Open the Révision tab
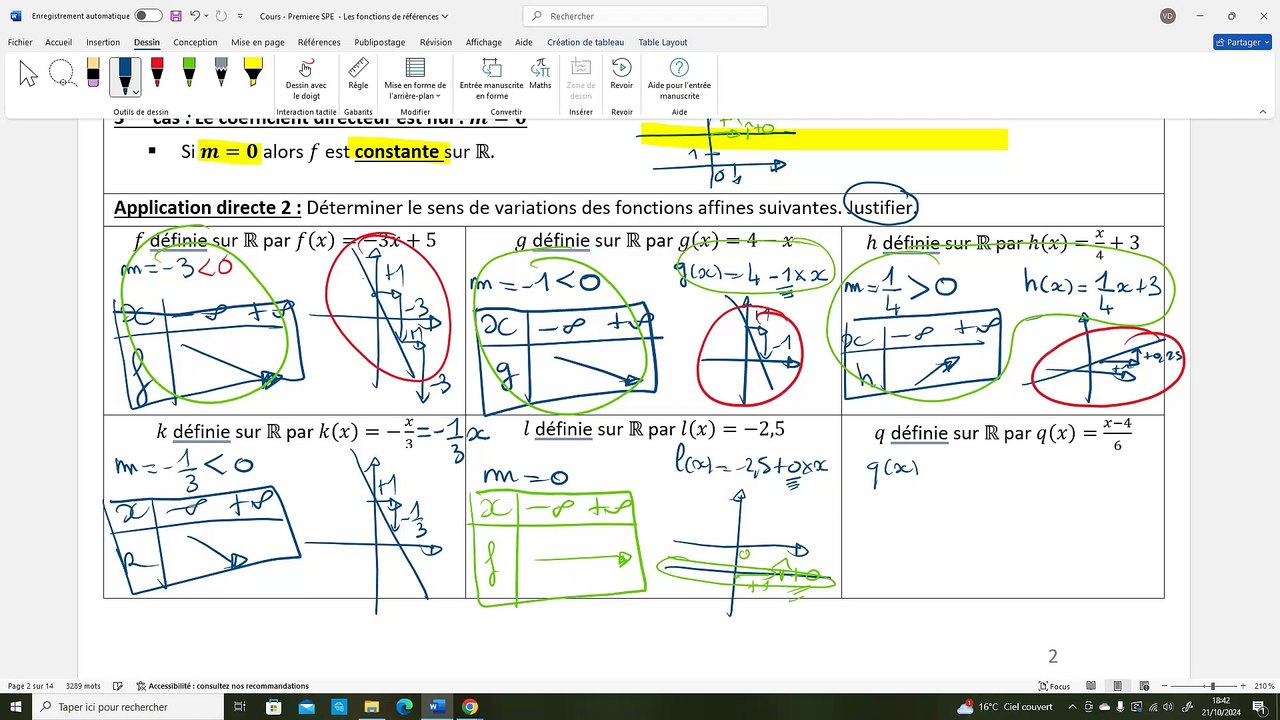This screenshot has height=720, width=1280. pyautogui.click(x=436, y=42)
